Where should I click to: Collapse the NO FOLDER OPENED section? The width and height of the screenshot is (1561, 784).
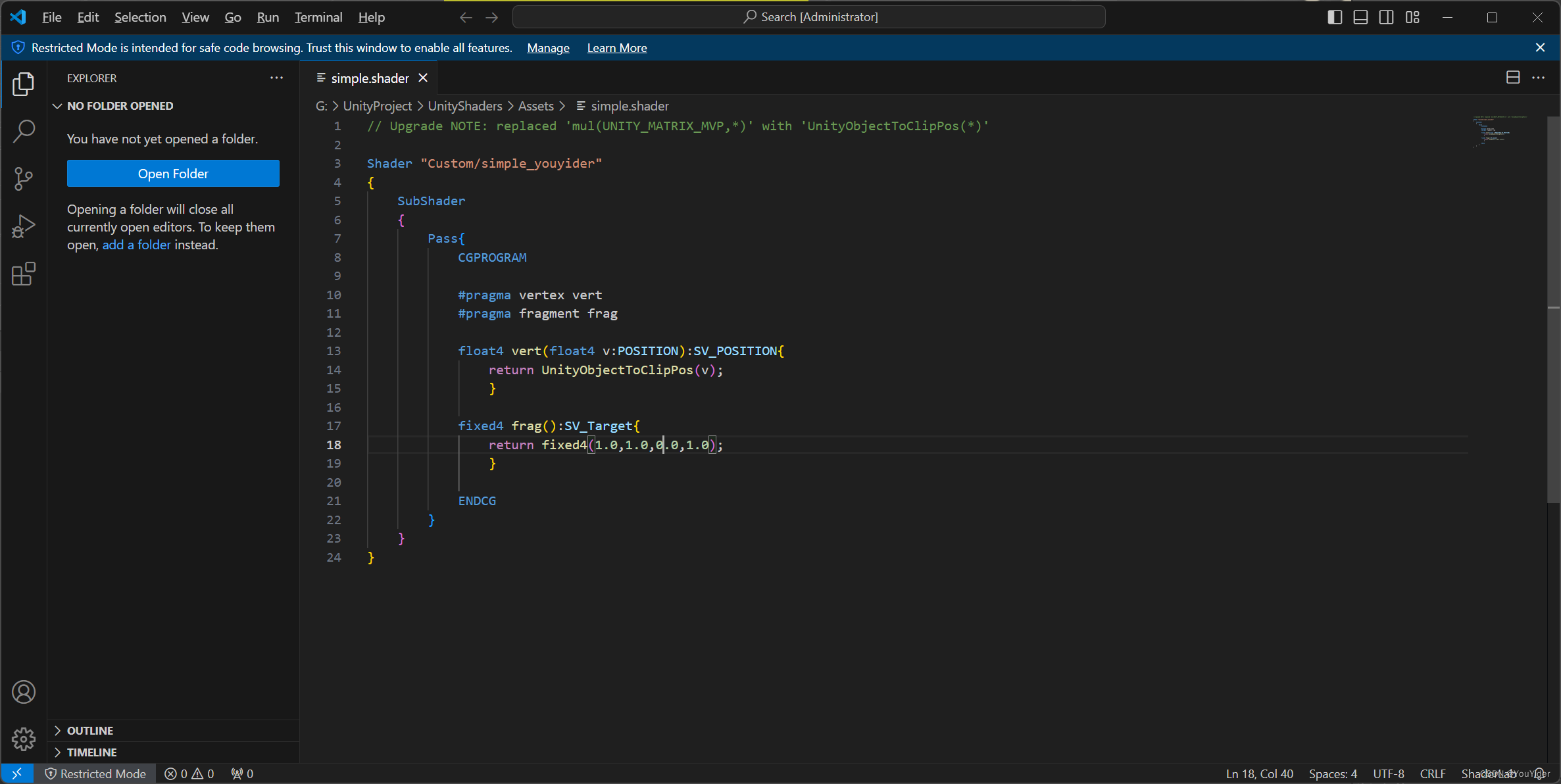tap(120, 106)
